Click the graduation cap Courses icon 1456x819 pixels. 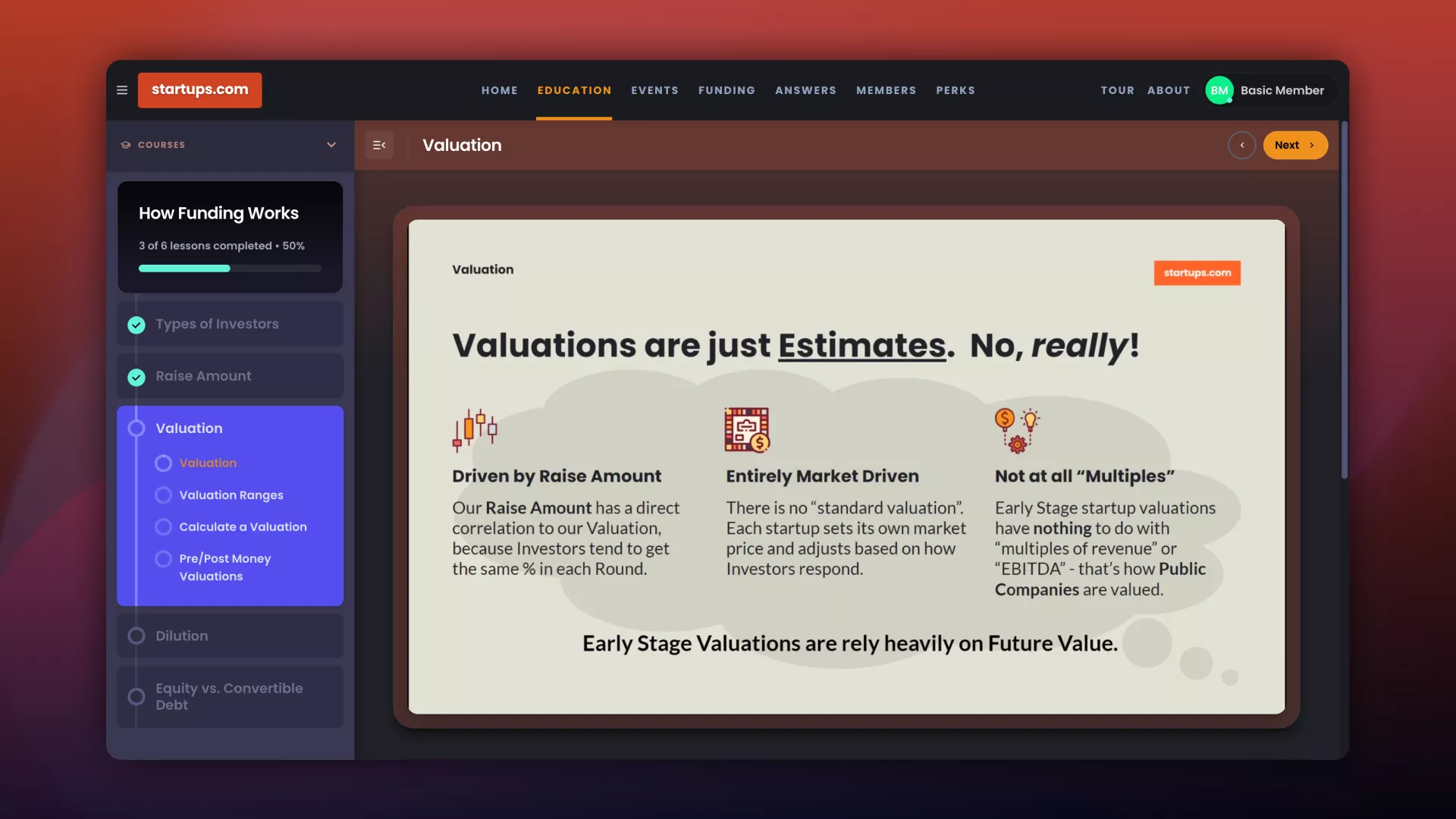(x=126, y=145)
